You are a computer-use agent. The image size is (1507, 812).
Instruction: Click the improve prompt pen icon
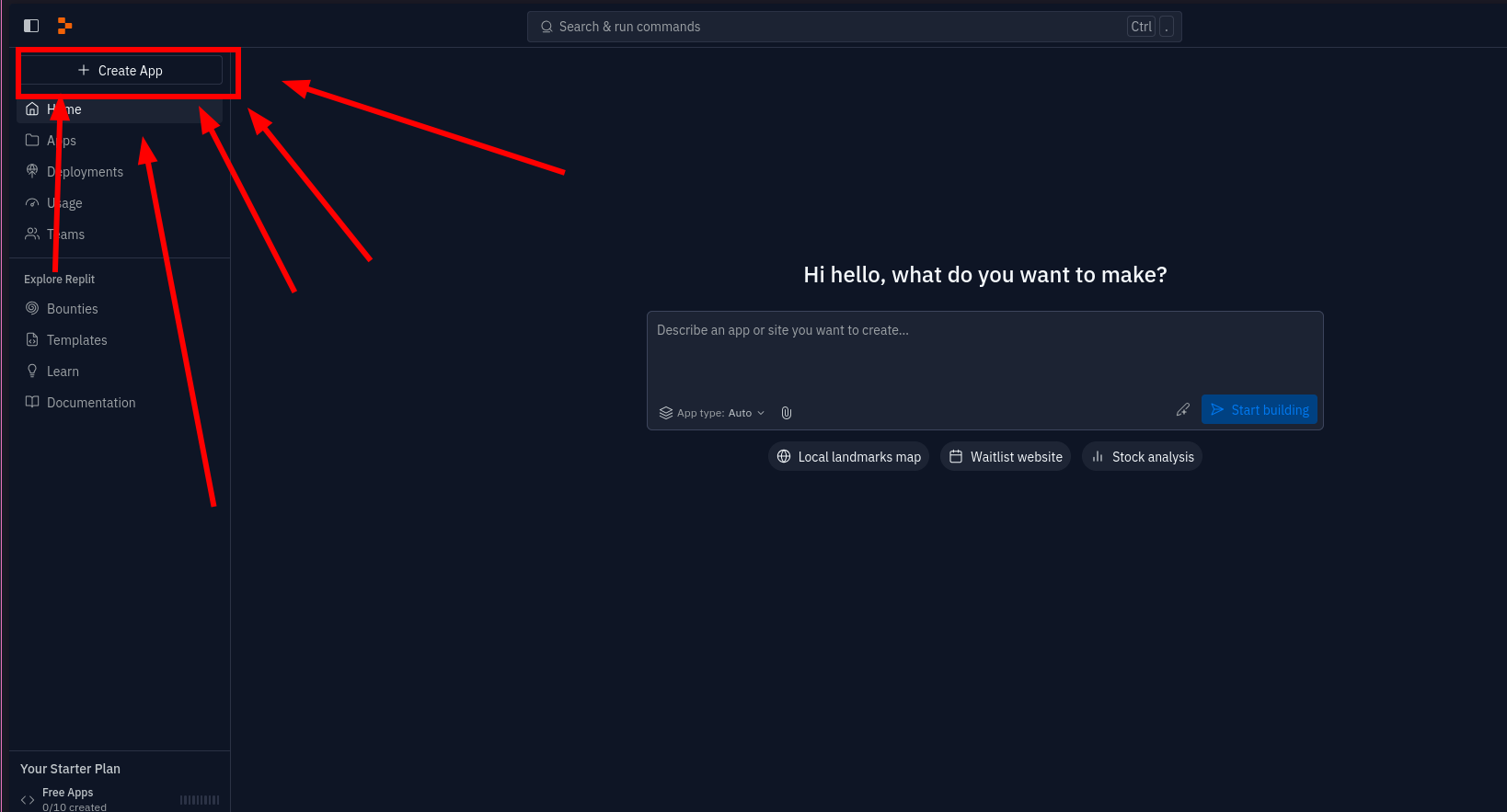[x=1183, y=409]
